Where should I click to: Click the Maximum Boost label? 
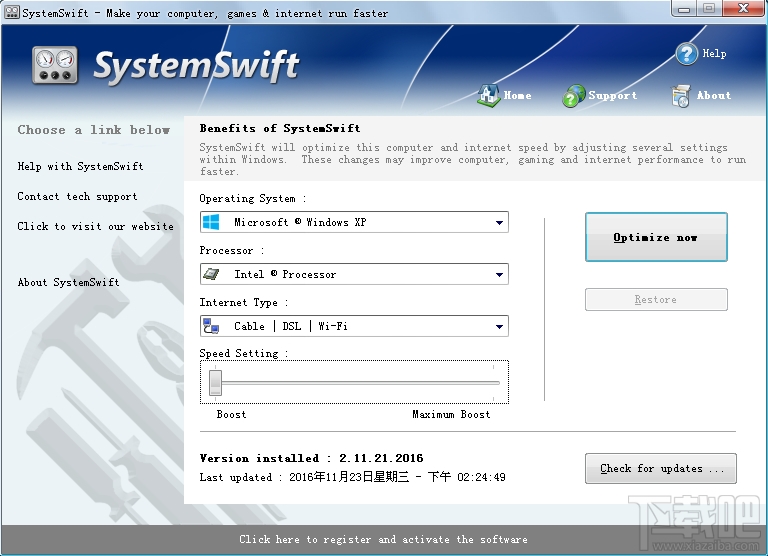(451, 414)
